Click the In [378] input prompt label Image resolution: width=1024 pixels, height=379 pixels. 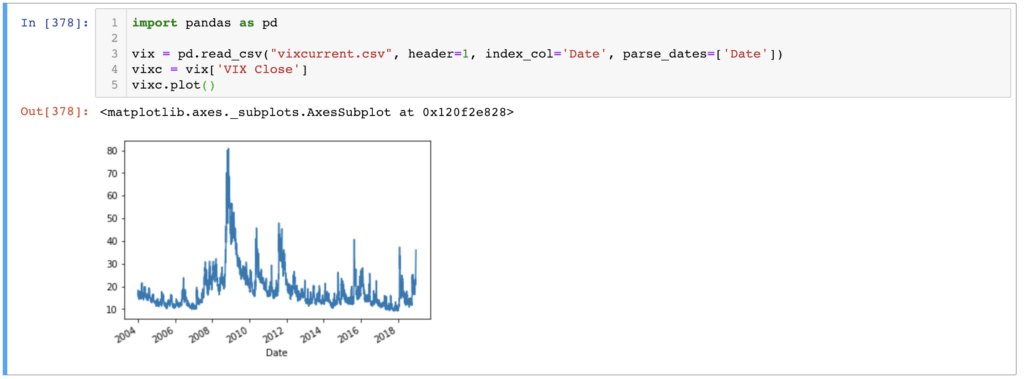coord(55,23)
